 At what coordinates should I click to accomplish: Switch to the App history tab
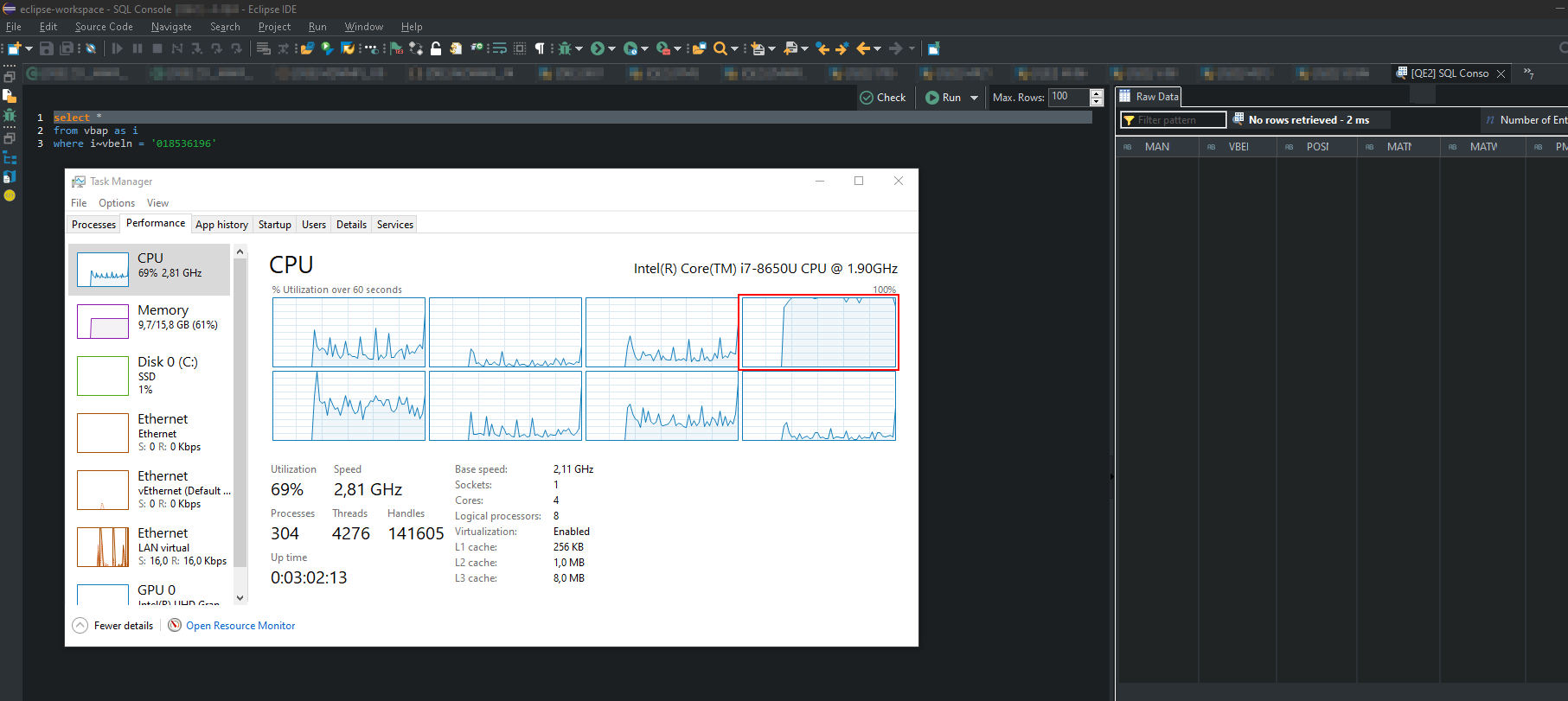pyautogui.click(x=221, y=225)
